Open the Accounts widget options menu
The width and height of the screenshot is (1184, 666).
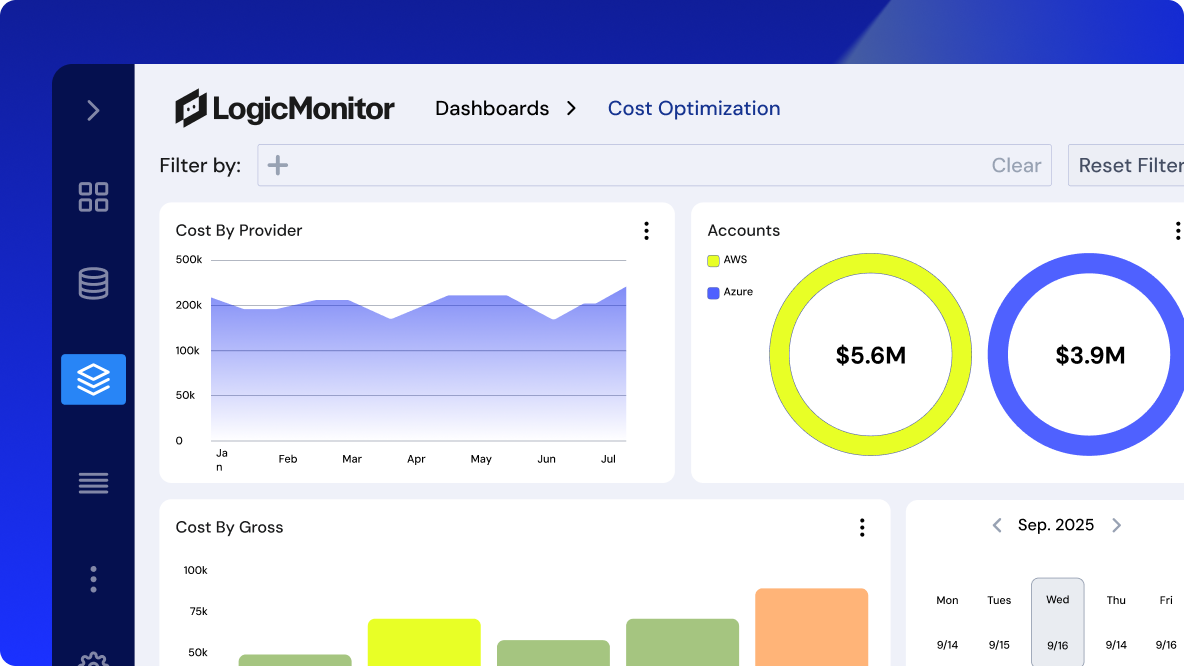[1177, 231]
